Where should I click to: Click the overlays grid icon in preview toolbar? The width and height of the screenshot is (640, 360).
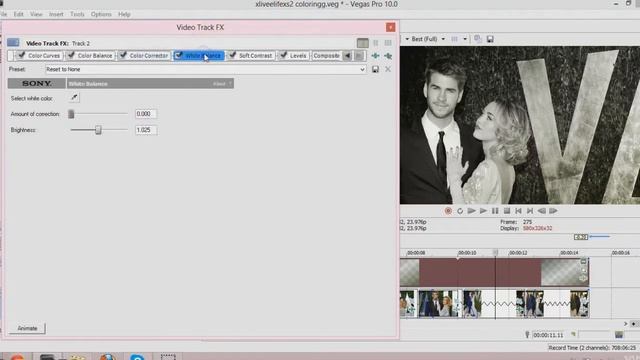pos(454,39)
